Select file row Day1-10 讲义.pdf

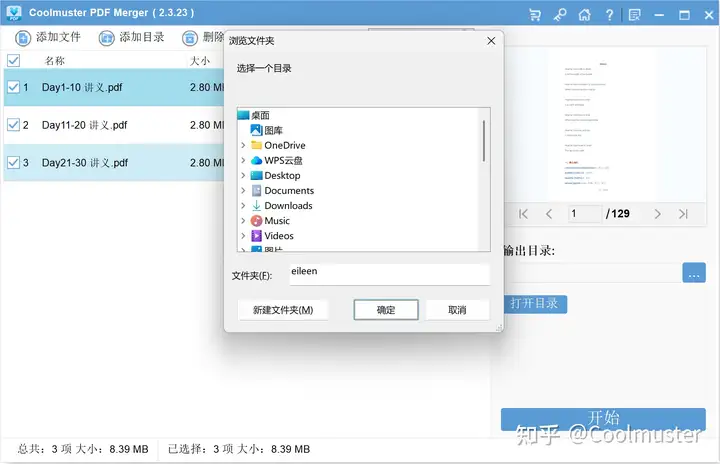(x=114, y=87)
